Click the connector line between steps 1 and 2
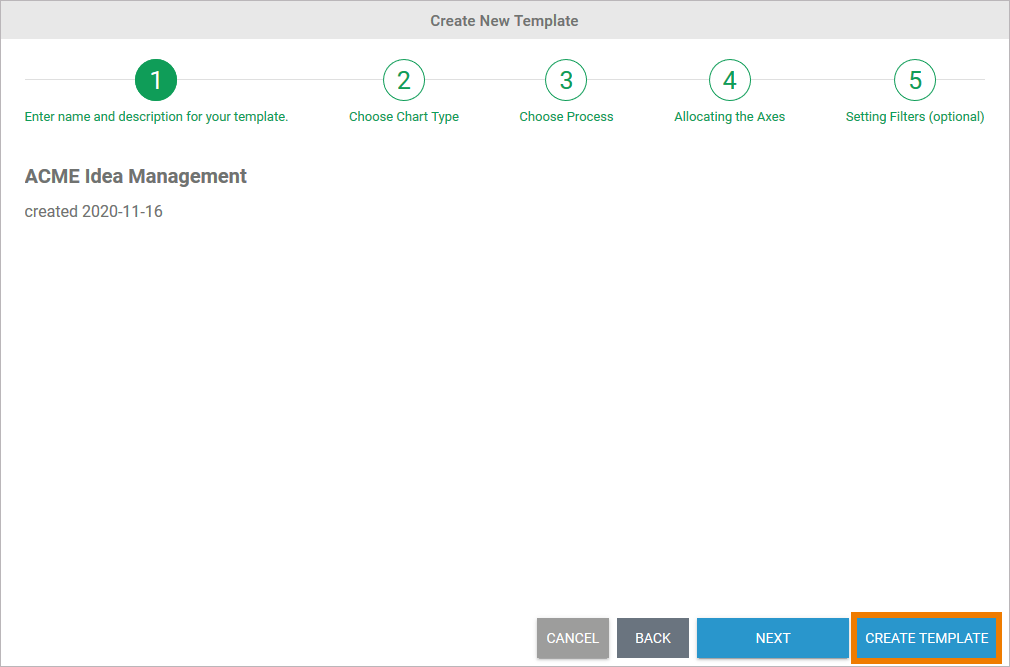The height and width of the screenshot is (667, 1010). point(280,80)
